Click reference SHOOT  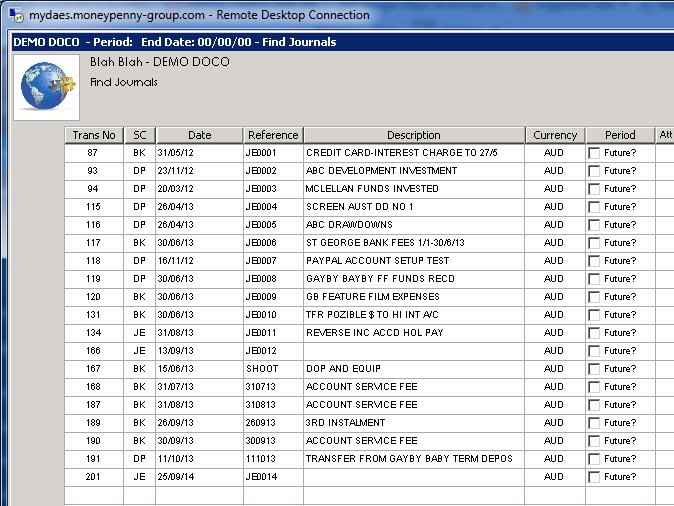(x=262, y=369)
